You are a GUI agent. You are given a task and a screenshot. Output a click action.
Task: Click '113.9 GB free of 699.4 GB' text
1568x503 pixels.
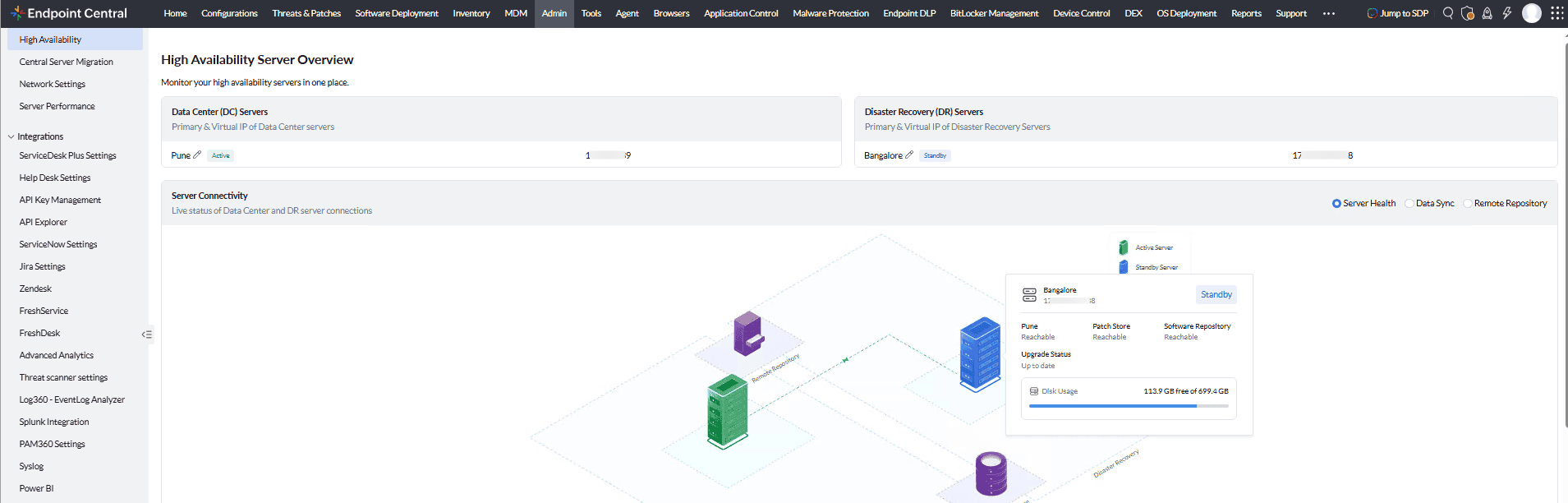(1186, 391)
